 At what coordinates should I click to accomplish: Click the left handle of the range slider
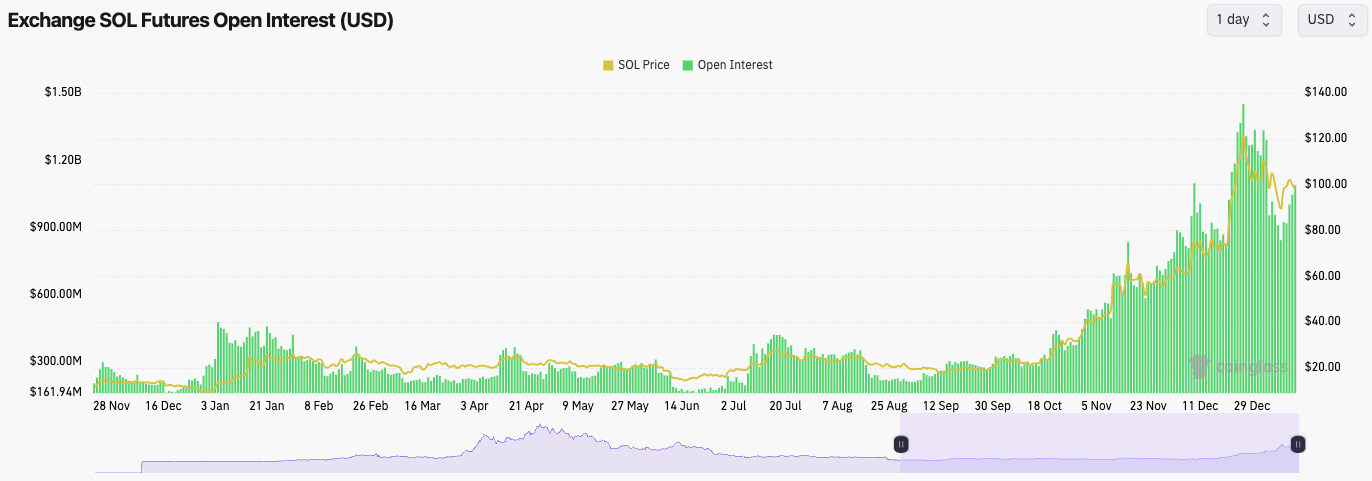tap(901, 444)
